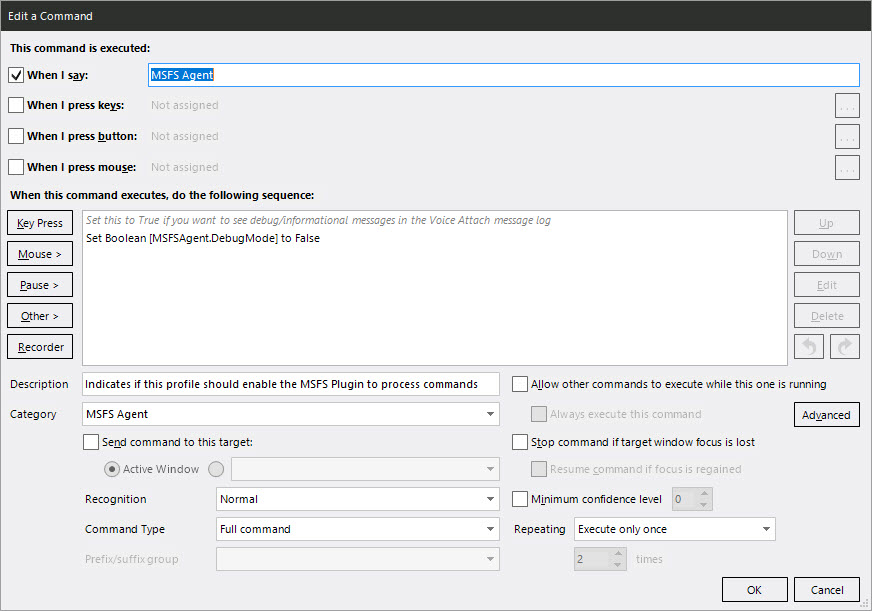Increase the repeat times spinner
Image resolution: width=872 pixels, height=611 pixels.
click(618, 554)
